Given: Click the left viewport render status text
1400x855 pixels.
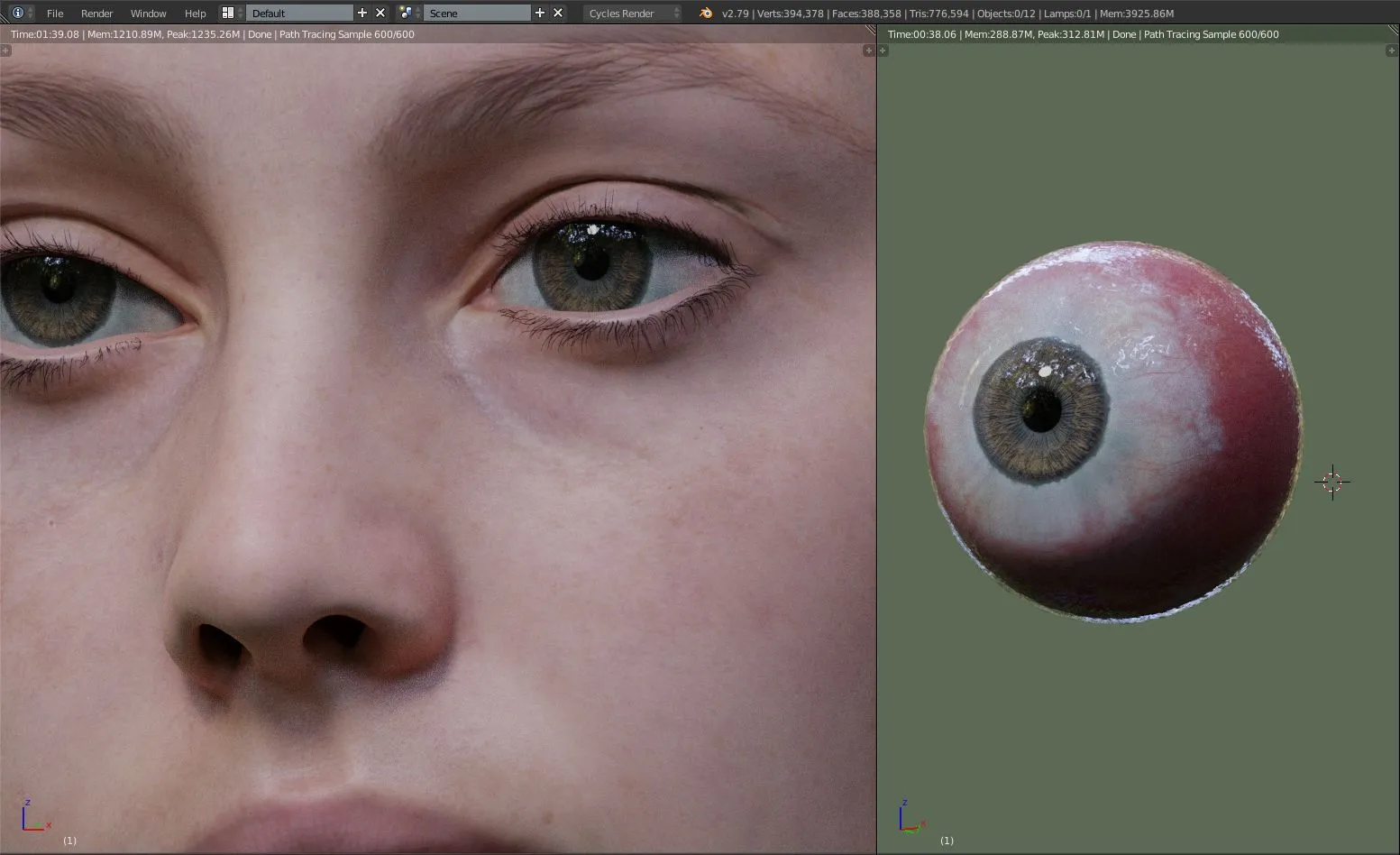Looking at the screenshot, I should (213, 34).
